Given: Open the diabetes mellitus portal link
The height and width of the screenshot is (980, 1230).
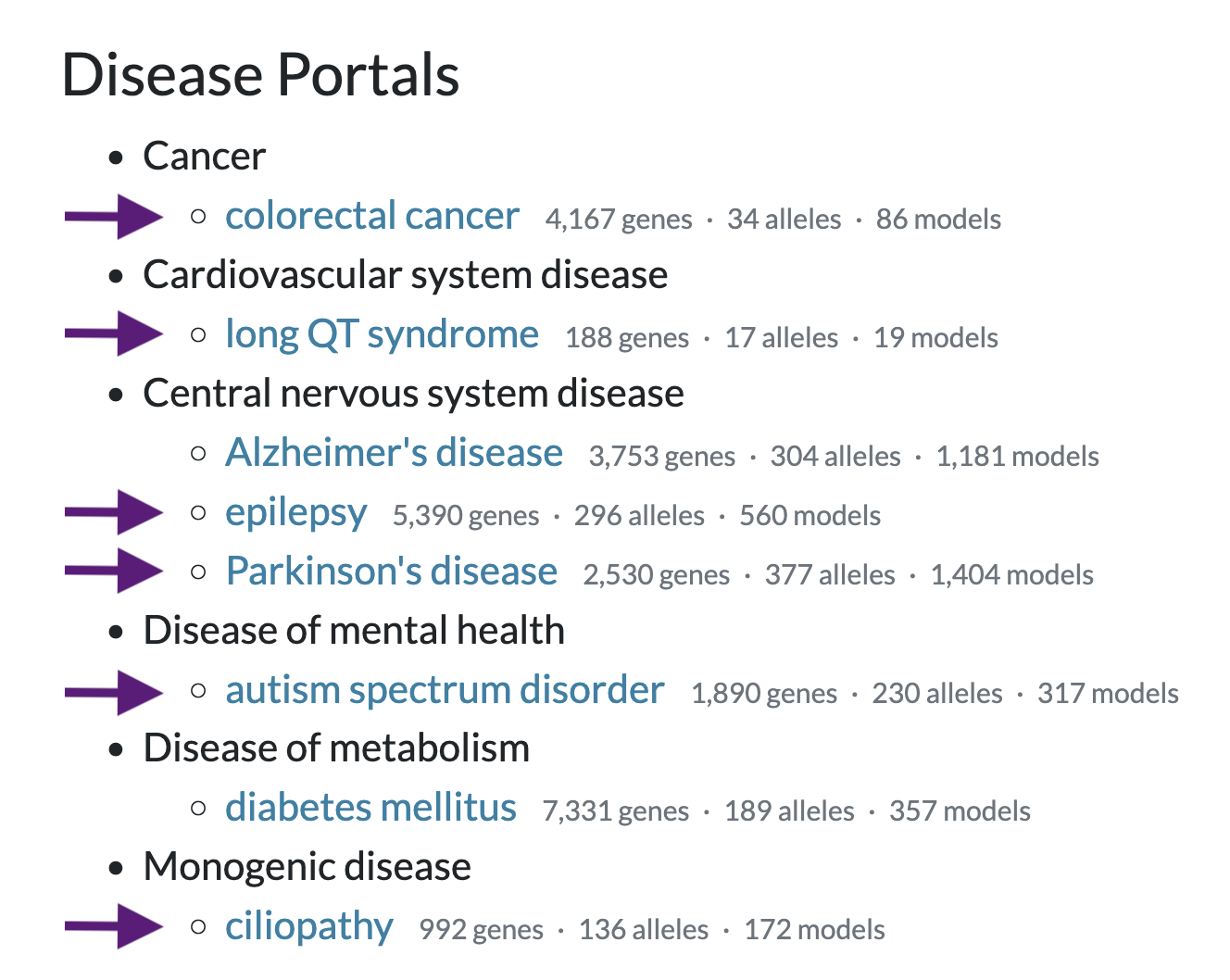Looking at the screenshot, I should 370,808.
